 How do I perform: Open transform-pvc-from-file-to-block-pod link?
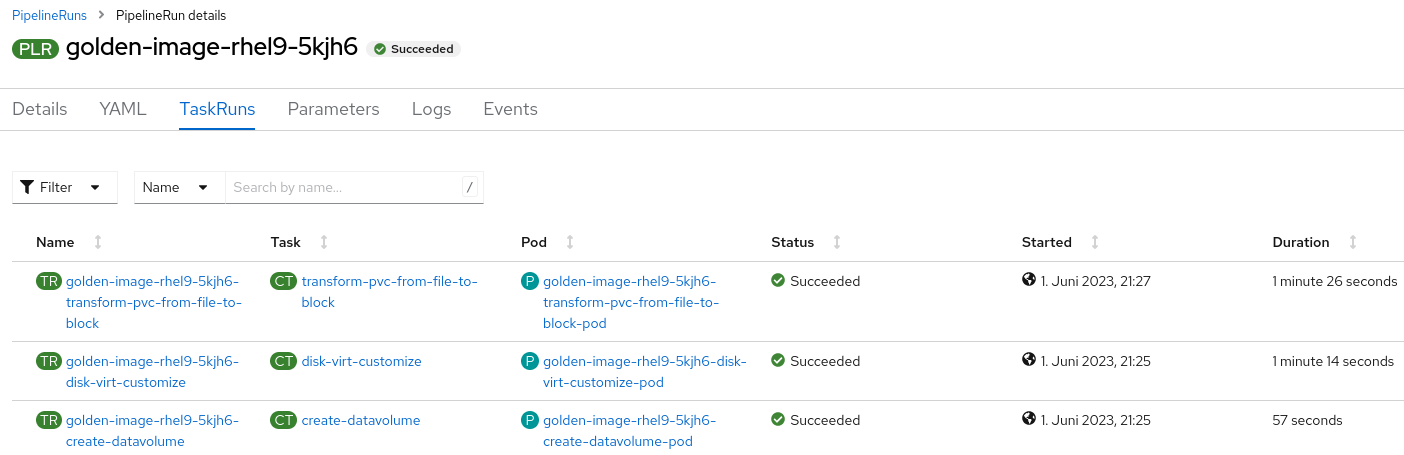click(x=631, y=302)
